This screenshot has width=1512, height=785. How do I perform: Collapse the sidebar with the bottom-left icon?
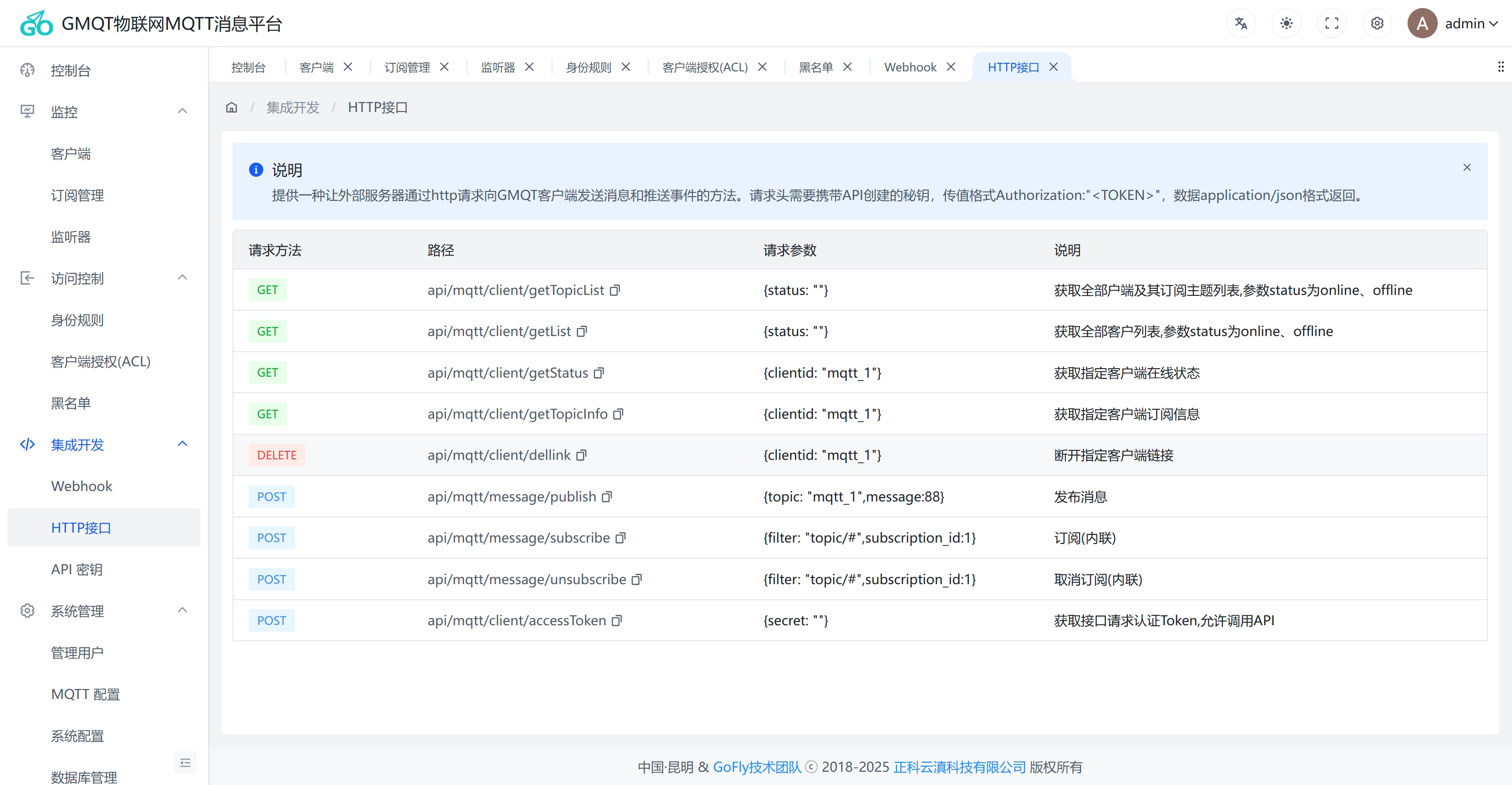(185, 762)
